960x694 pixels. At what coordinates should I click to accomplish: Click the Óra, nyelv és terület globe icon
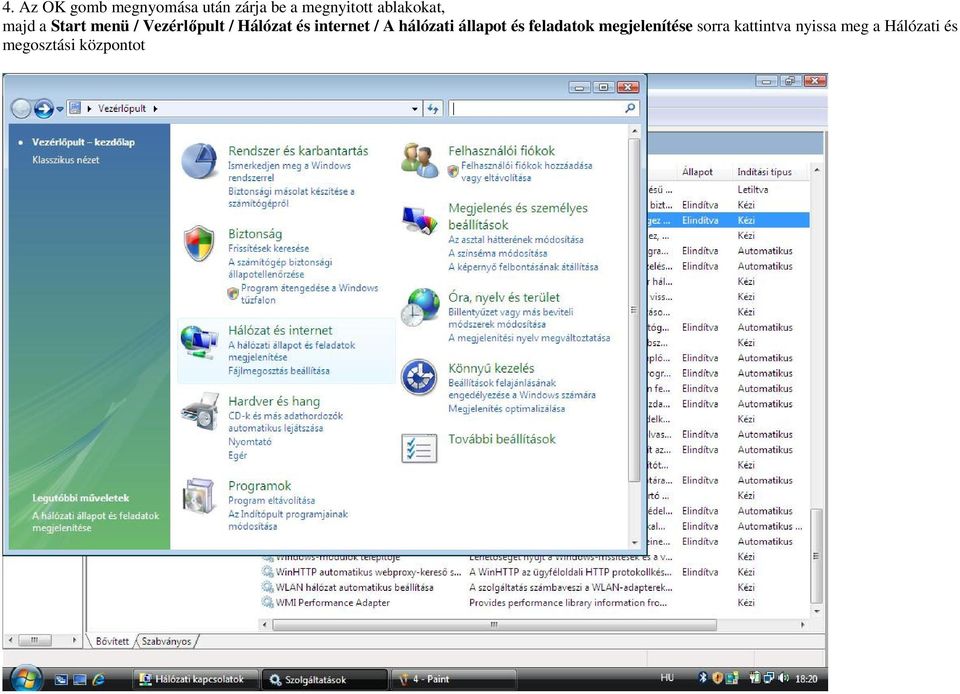[x=420, y=307]
